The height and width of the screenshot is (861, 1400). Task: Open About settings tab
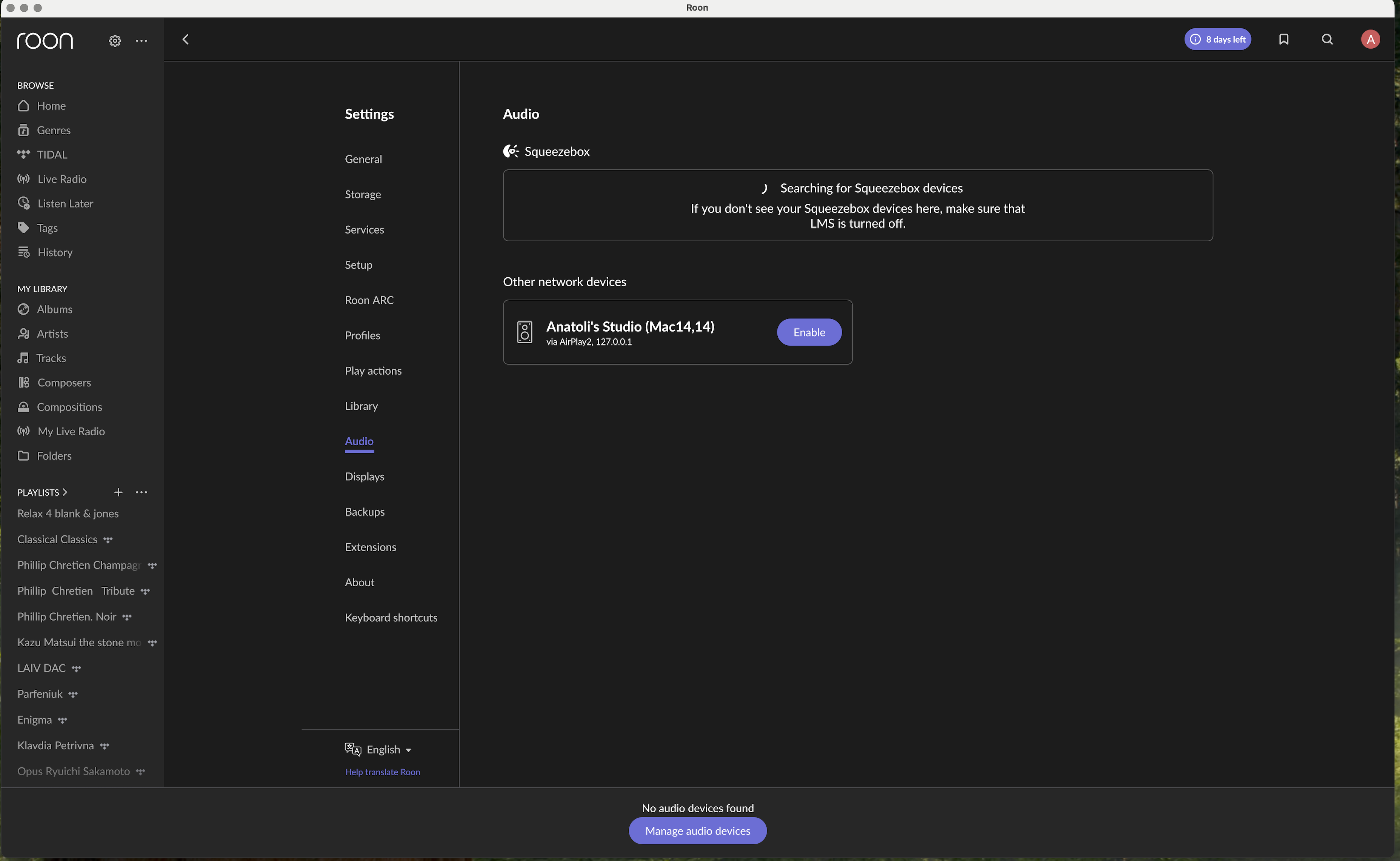pyautogui.click(x=359, y=582)
